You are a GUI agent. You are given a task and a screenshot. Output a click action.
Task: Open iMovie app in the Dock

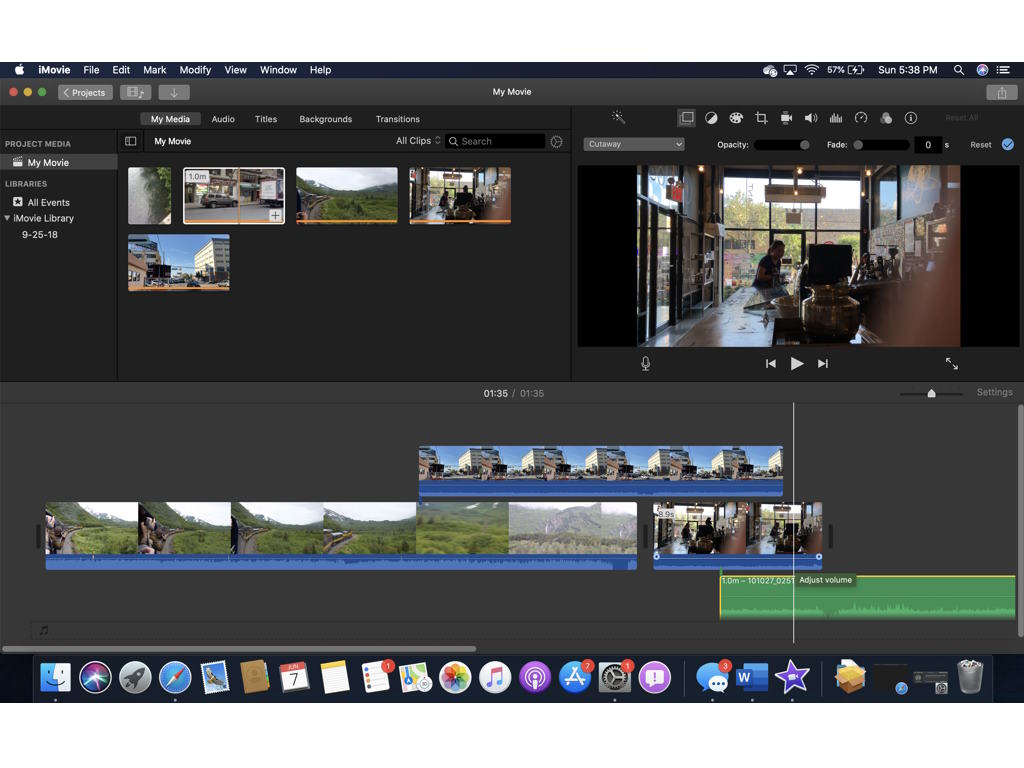tap(792, 677)
